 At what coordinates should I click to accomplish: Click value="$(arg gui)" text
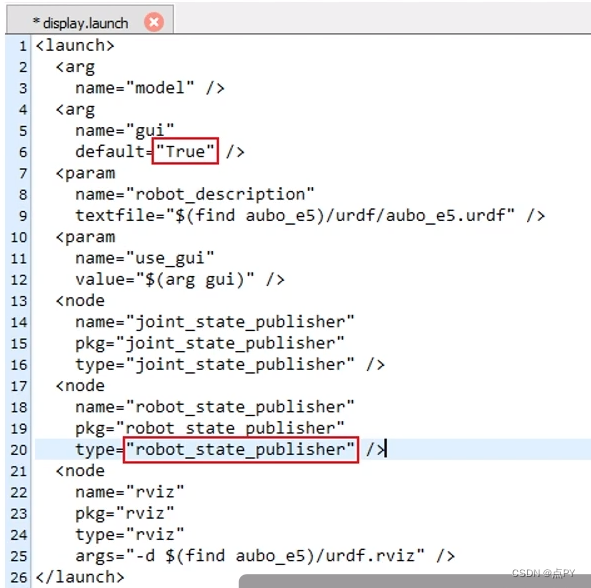click(165, 280)
